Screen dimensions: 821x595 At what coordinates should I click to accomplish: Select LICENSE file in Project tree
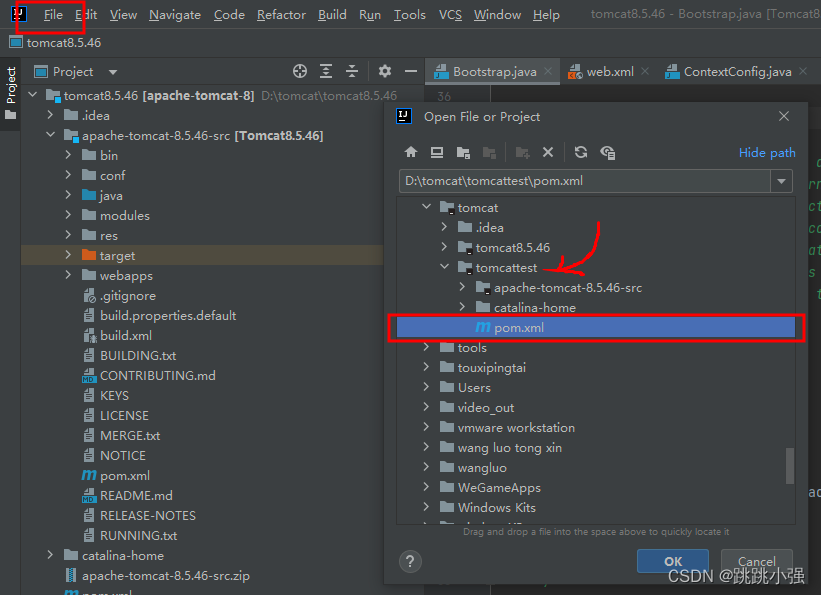point(124,415)
